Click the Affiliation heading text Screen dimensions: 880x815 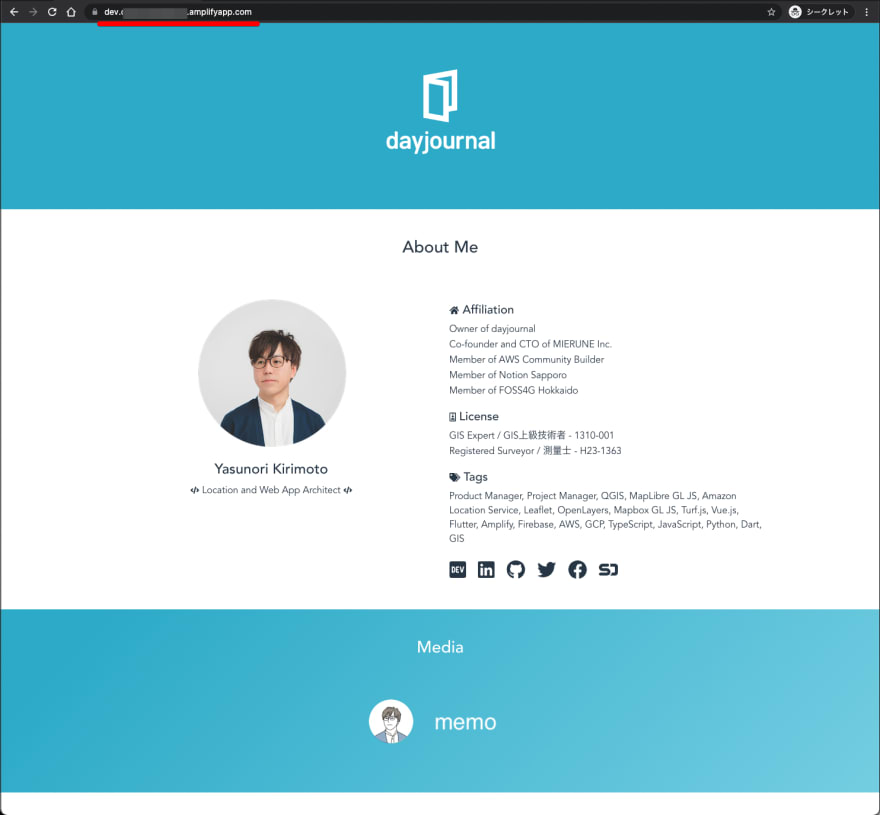(488, 310)
